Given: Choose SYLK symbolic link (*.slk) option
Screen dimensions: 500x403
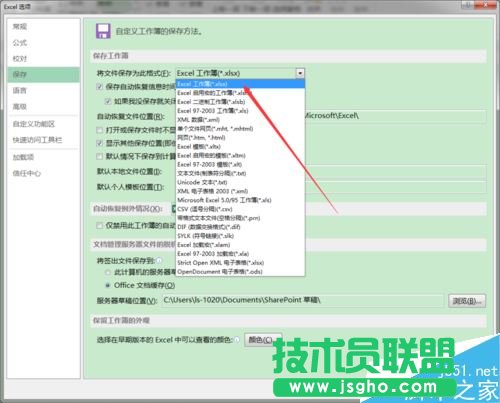Looking at the screenshot, I should [x=240, y=236].
